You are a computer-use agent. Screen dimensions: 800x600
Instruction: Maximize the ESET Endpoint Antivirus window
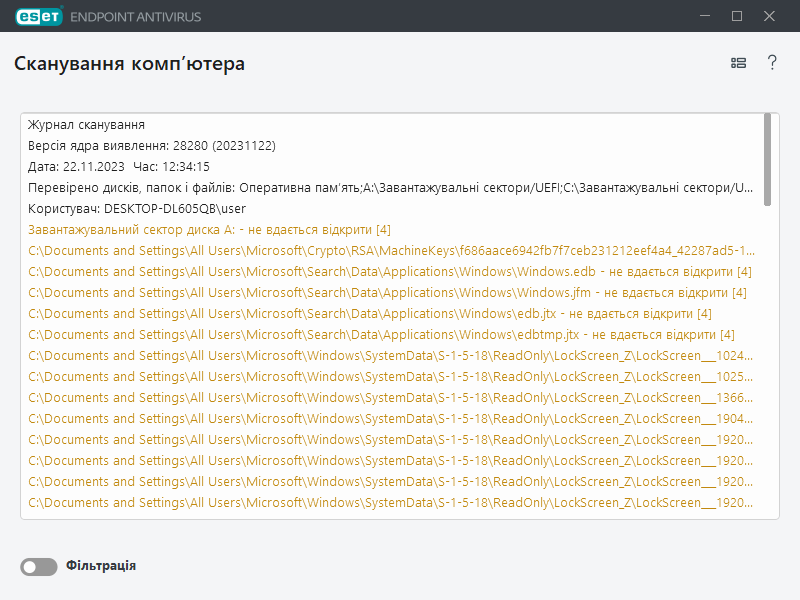(x=737, y=16)
